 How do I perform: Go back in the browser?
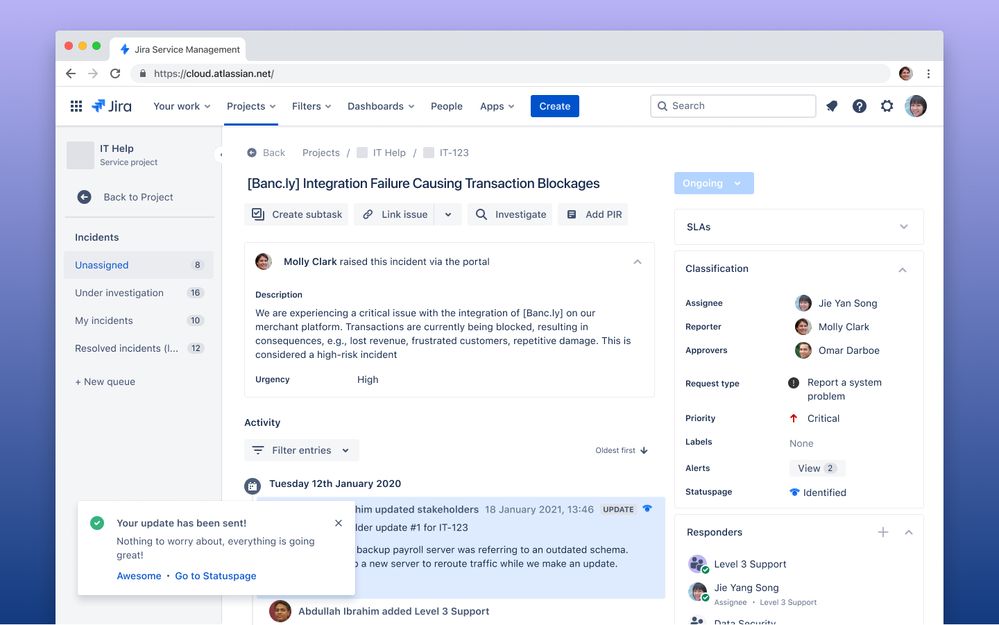tap(71, 73)
